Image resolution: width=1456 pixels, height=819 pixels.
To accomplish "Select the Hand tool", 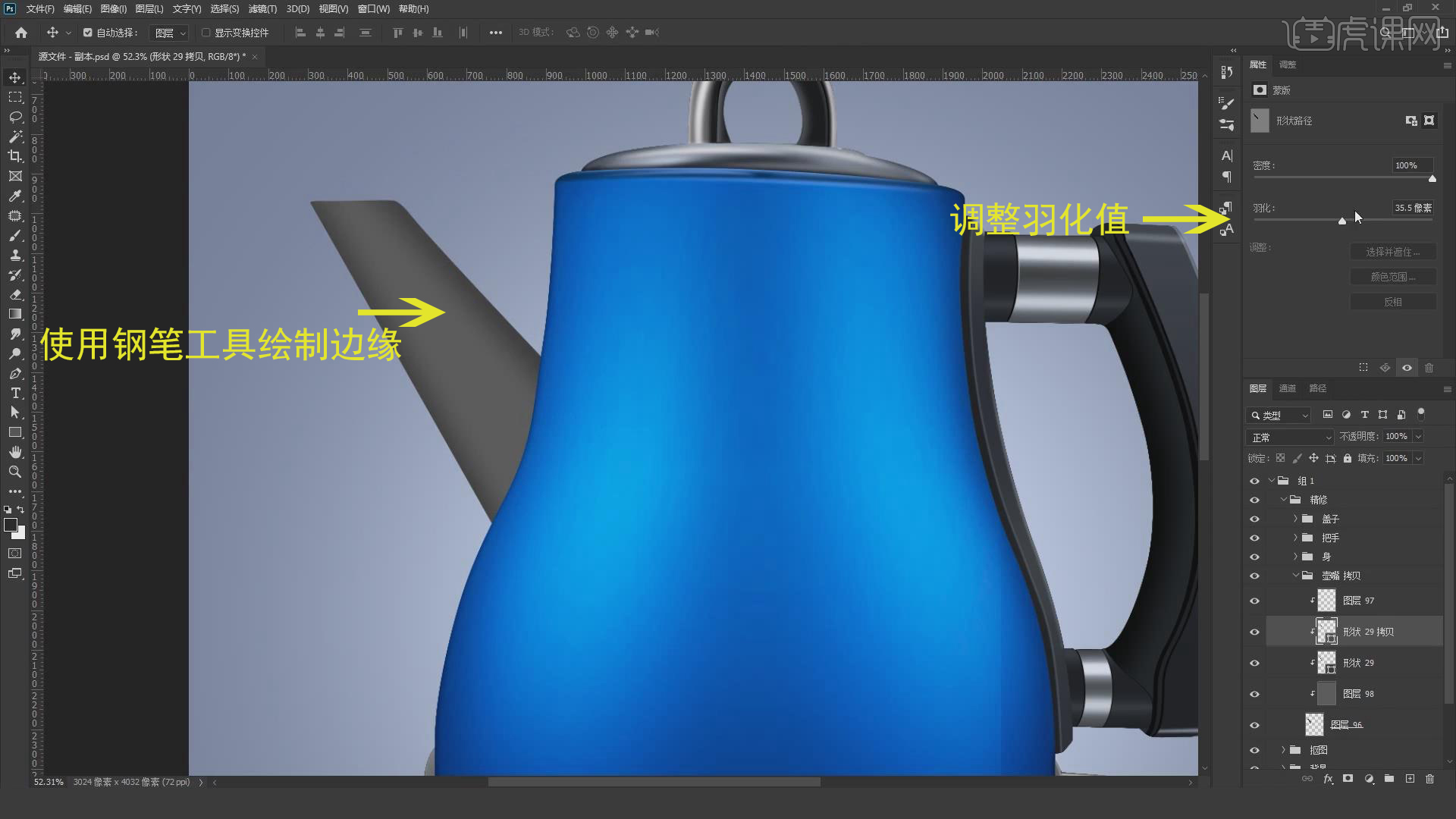I will (15, 452).
